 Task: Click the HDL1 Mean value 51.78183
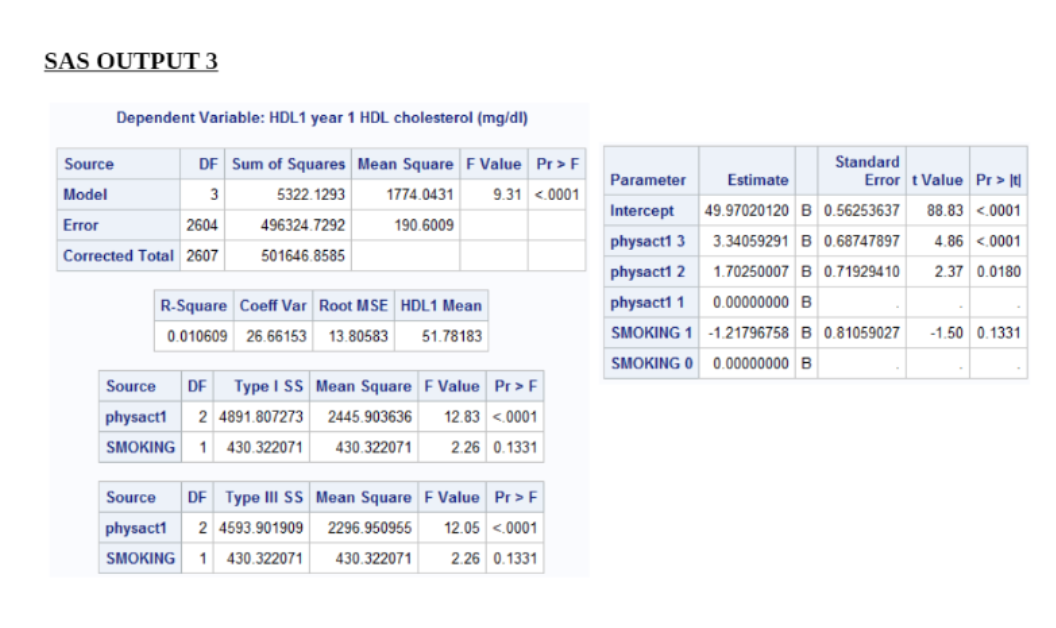click(452, 336)
